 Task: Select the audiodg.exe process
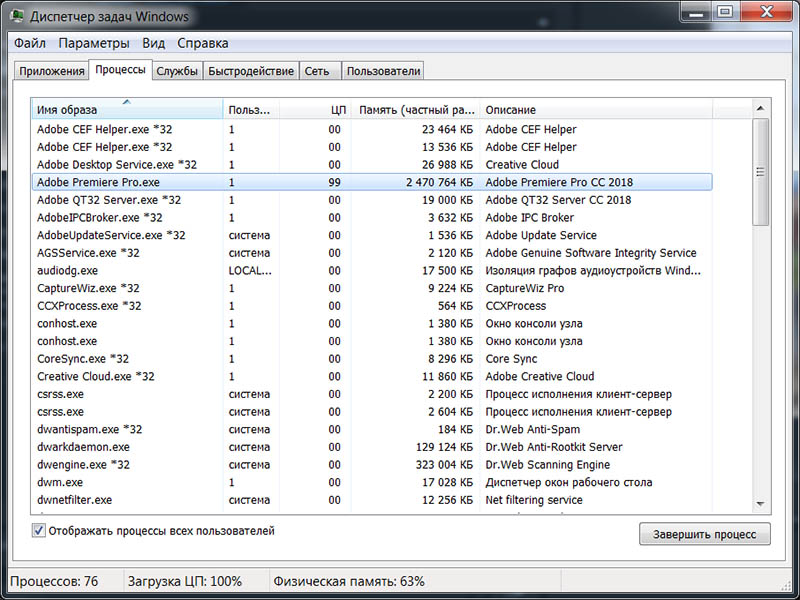(x=372, y=270)
